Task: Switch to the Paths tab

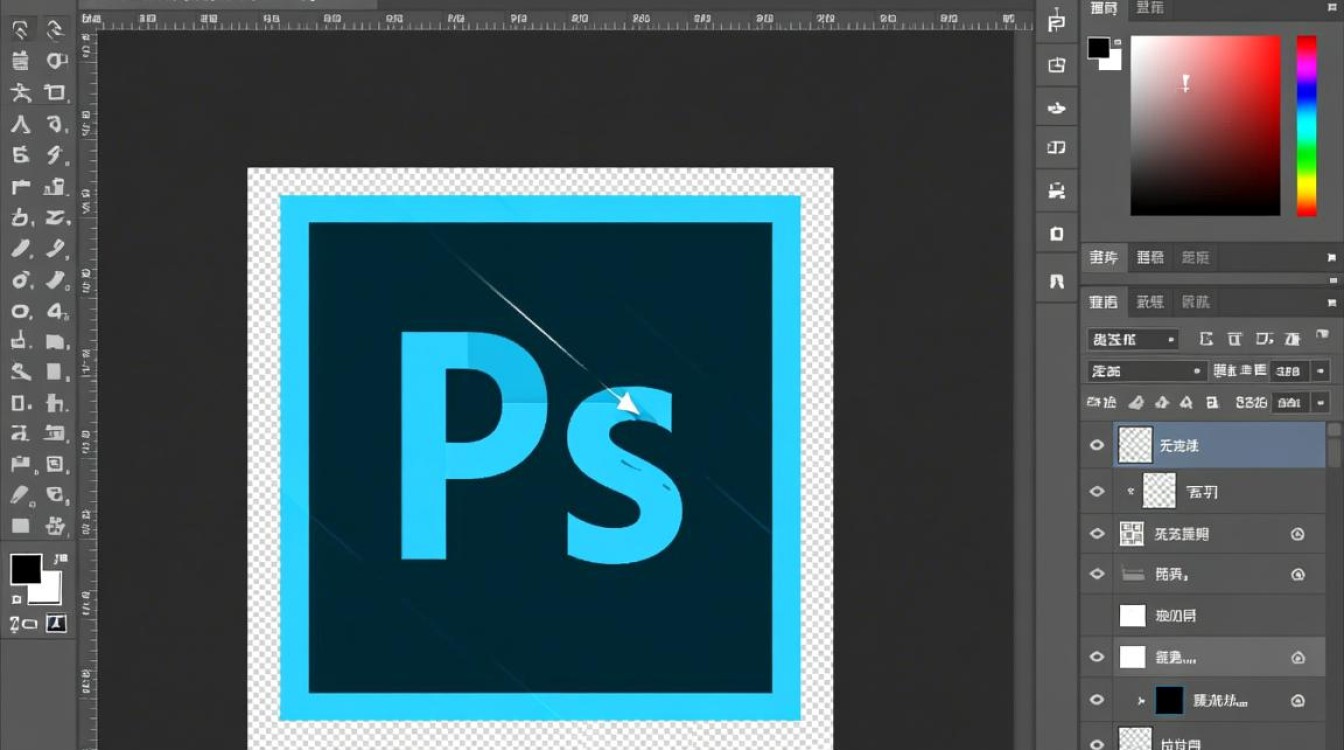Action: (1195, 302)
